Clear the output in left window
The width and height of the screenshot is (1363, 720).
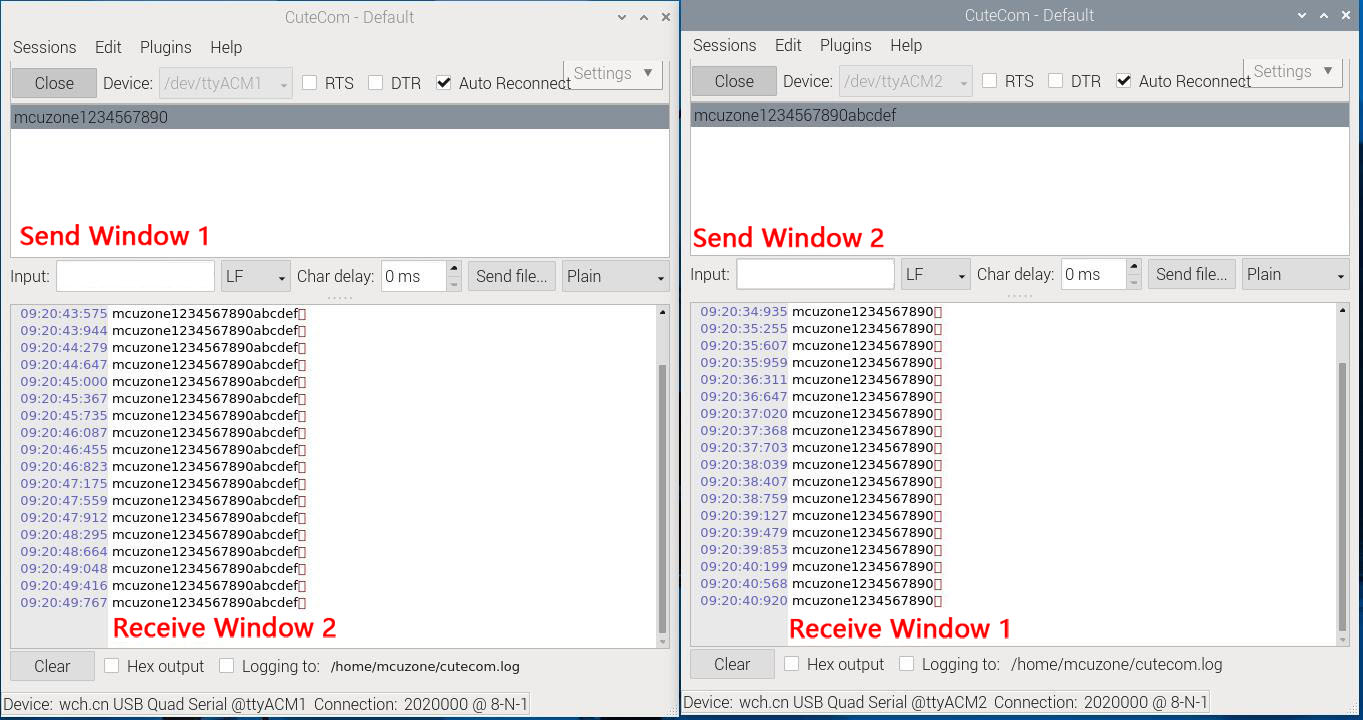point(52,666)
